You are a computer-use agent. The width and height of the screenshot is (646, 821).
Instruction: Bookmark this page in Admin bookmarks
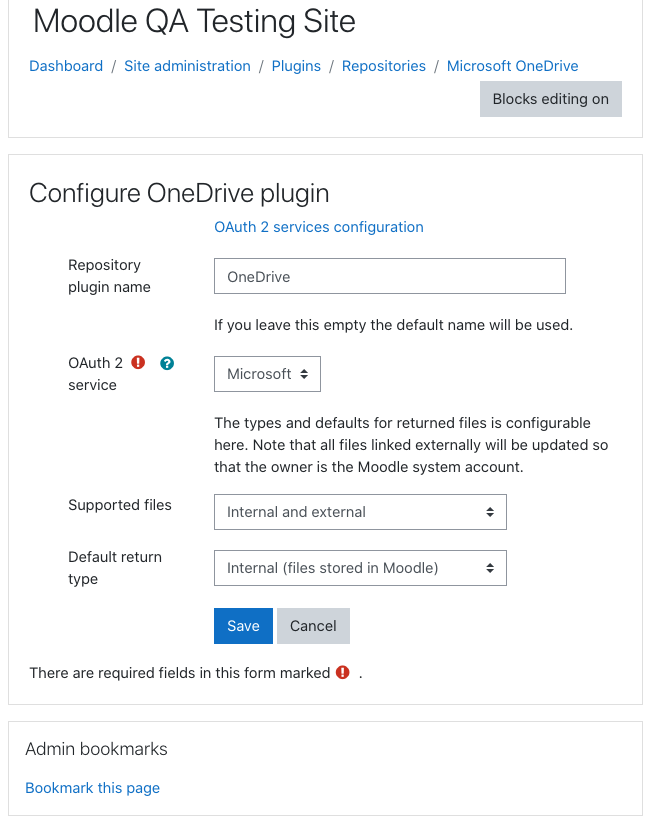tap(92, 788)
